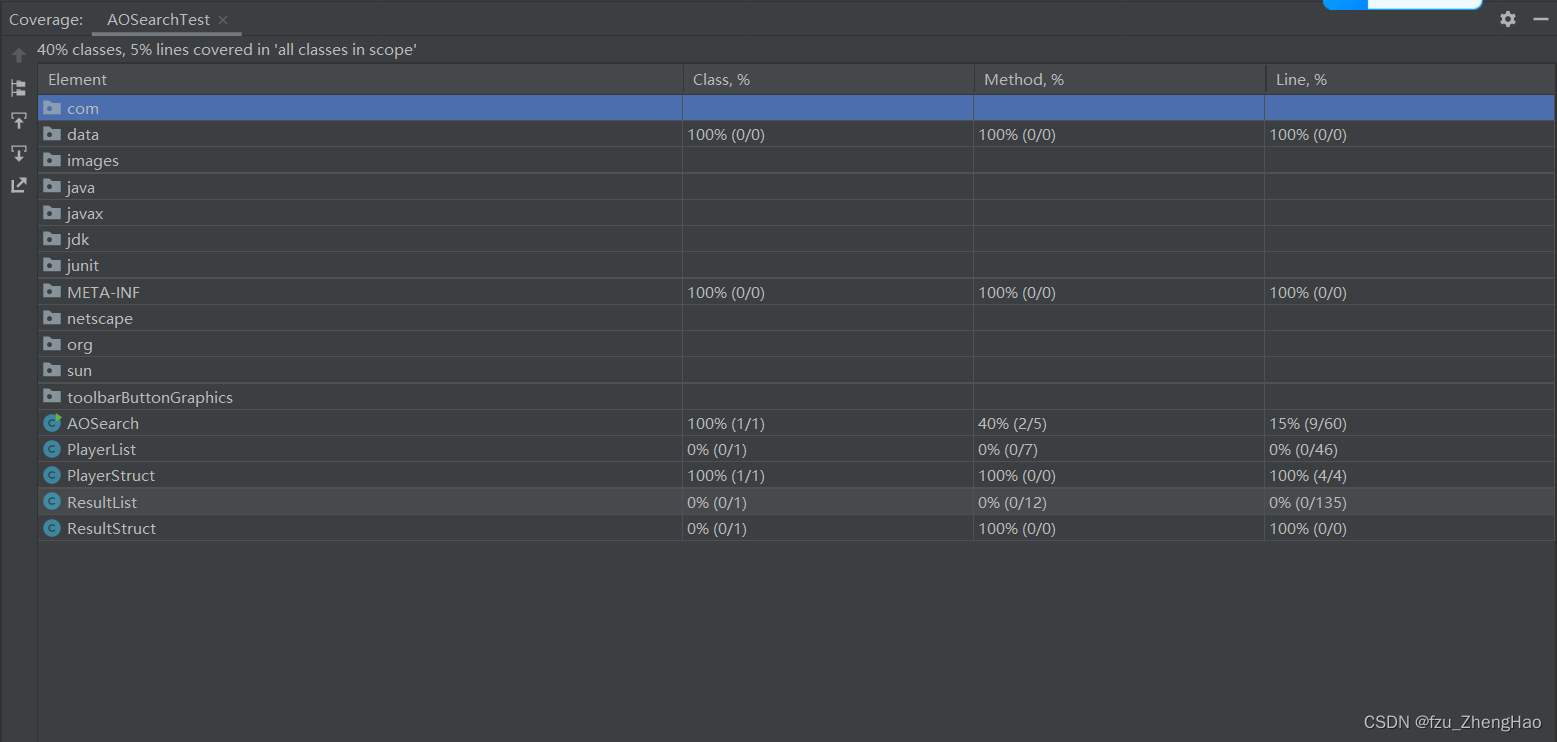Hide the Coverage tool window with minus icon
Viewport: 1557px width, 742px height.
click(1540, 19)
